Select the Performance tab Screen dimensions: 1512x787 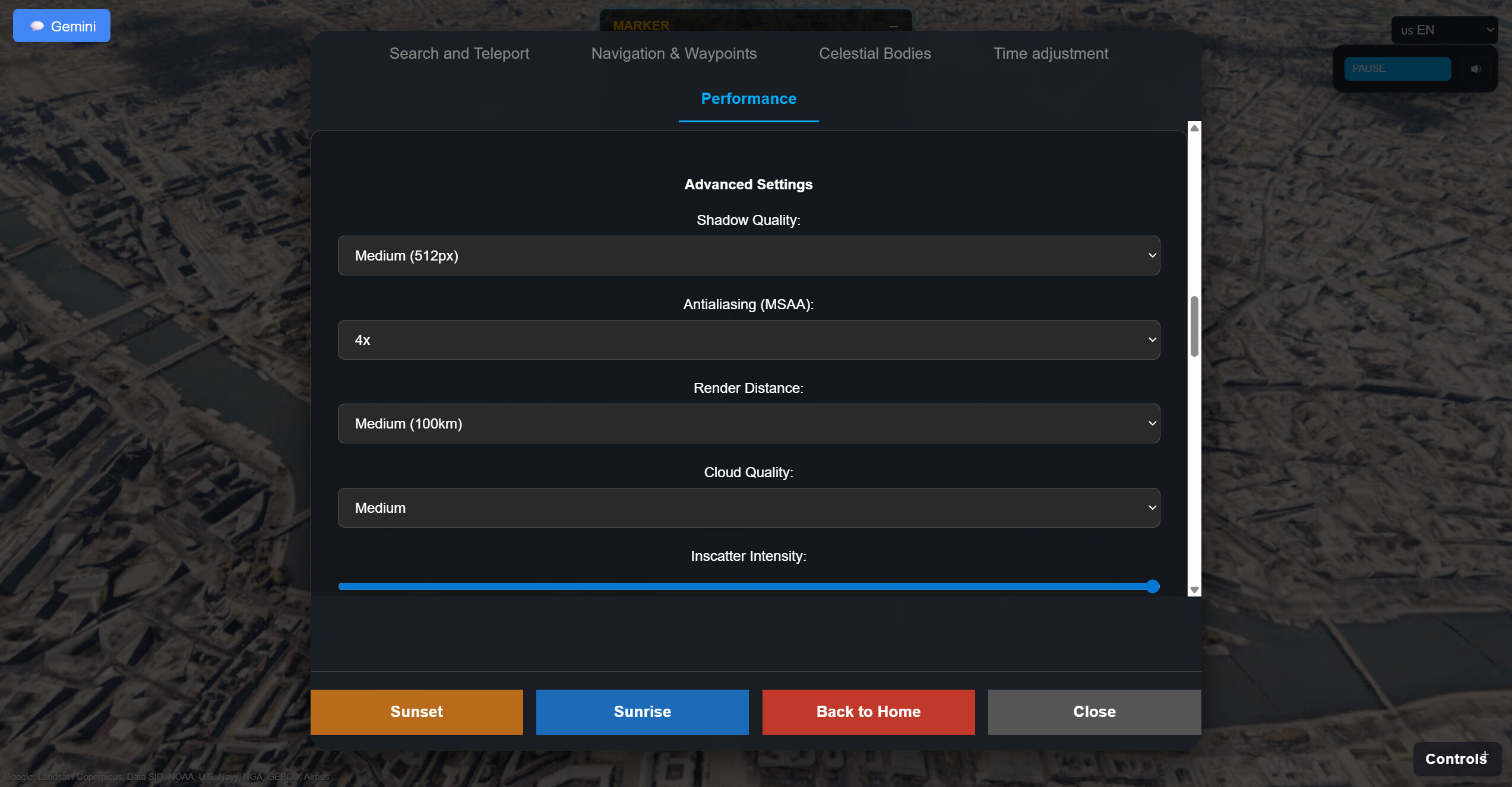point(748,99)
